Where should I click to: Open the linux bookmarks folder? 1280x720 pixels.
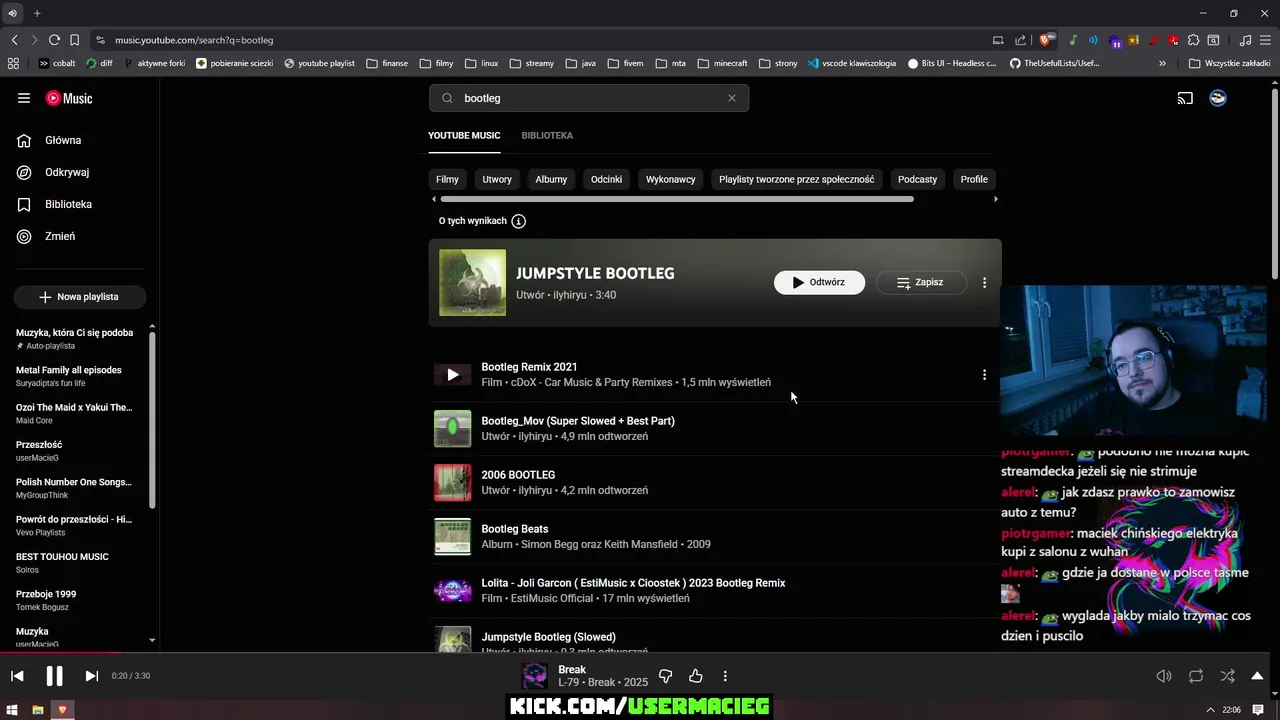(x=480, y=63)
